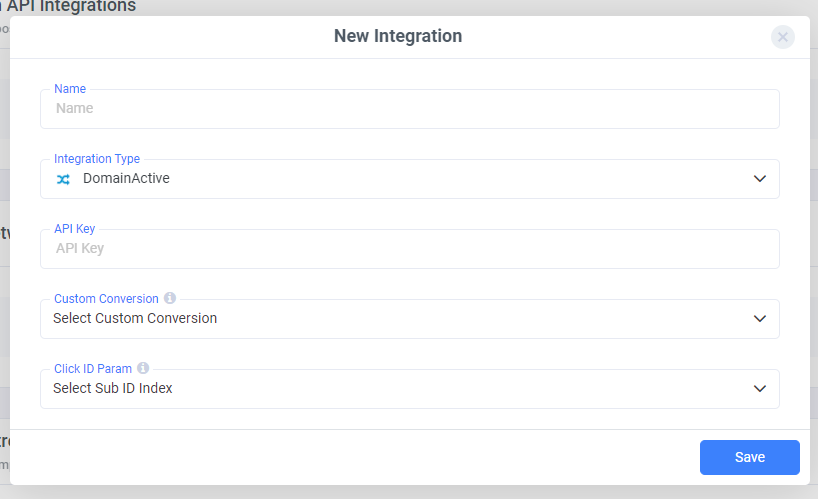818x499 pixels.
Task: Click the API Key field label
Action: pos(75,229)
